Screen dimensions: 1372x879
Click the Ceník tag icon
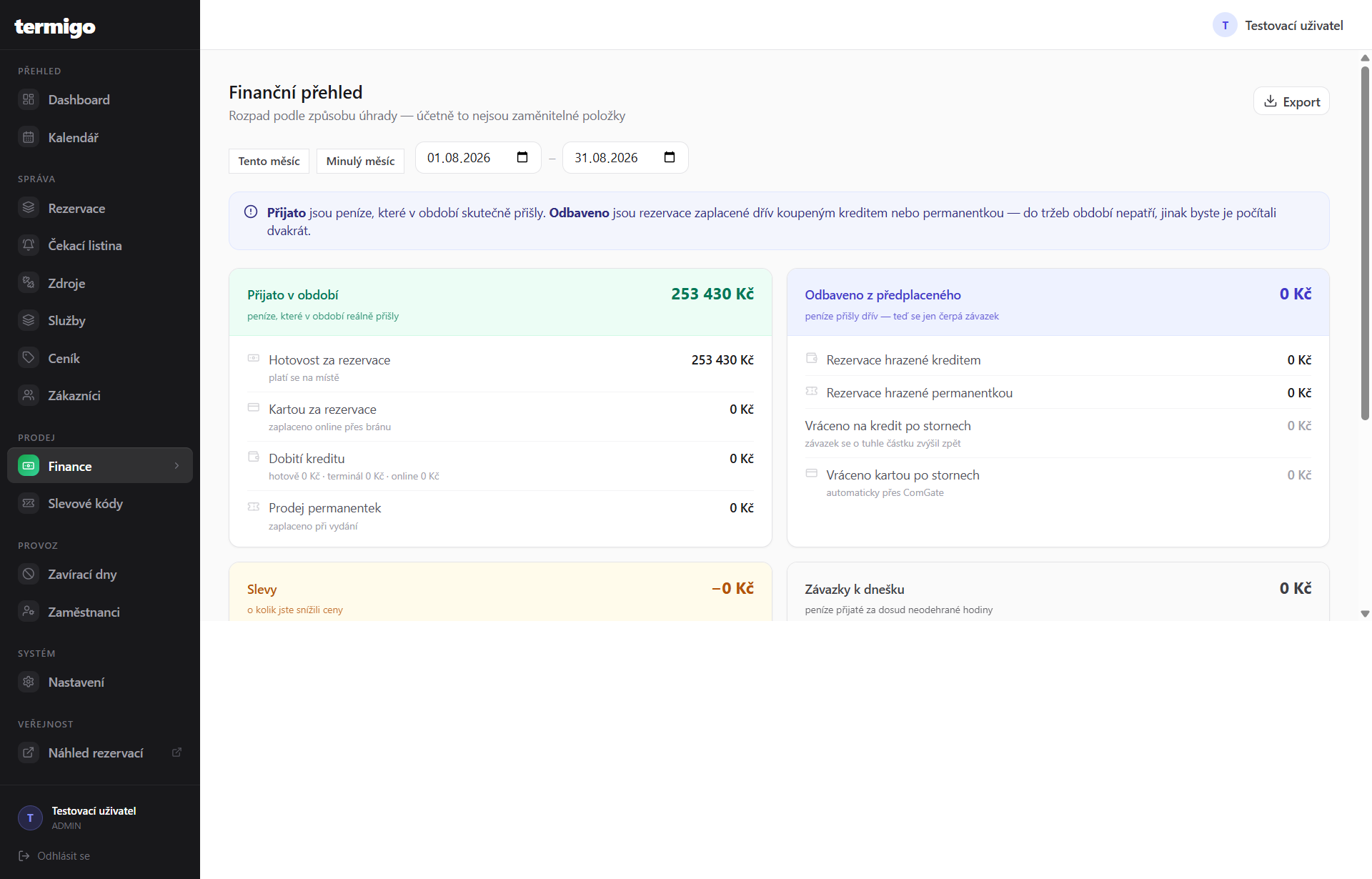29,358
